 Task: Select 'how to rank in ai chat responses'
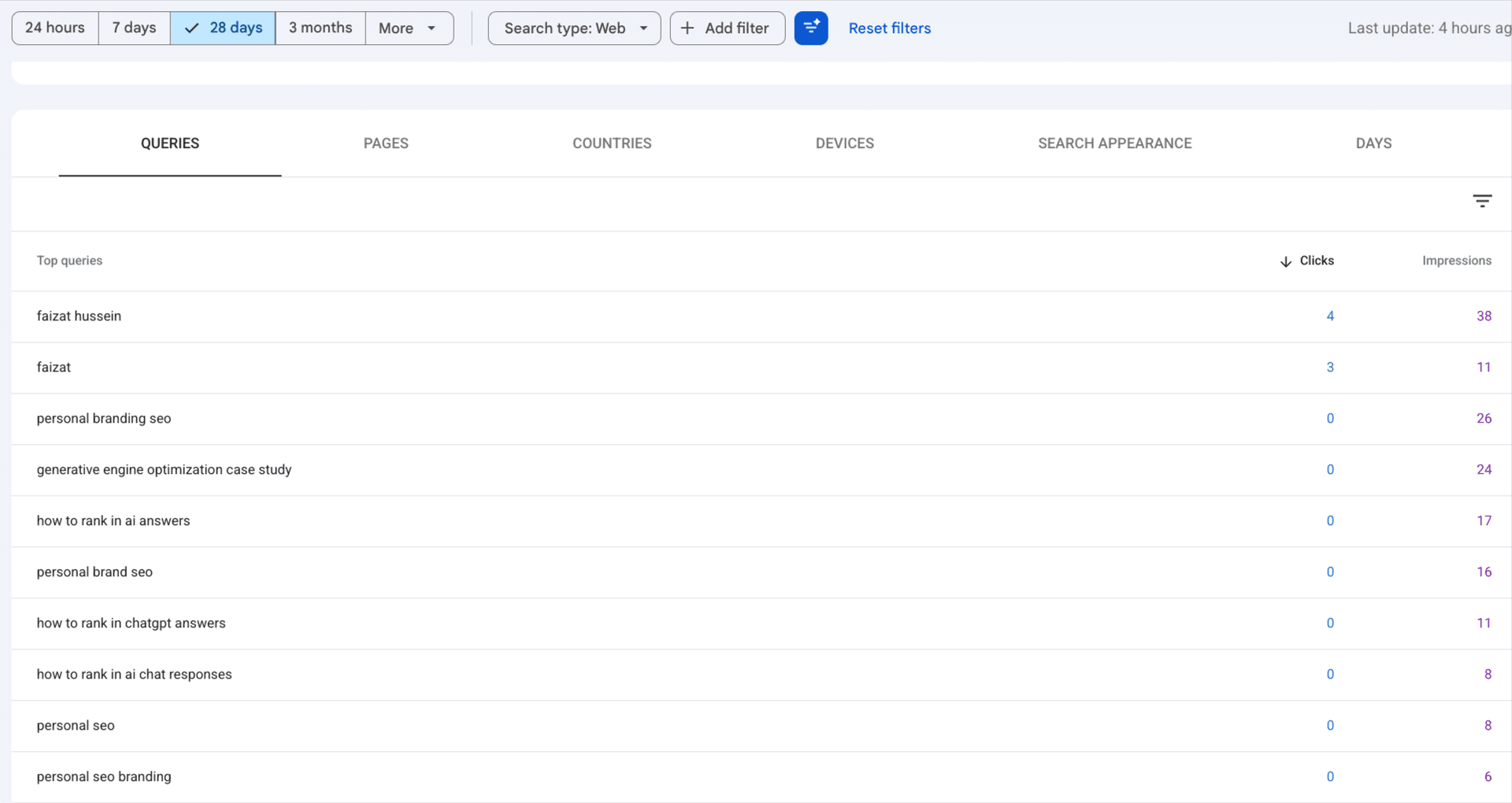pos(762,675)
